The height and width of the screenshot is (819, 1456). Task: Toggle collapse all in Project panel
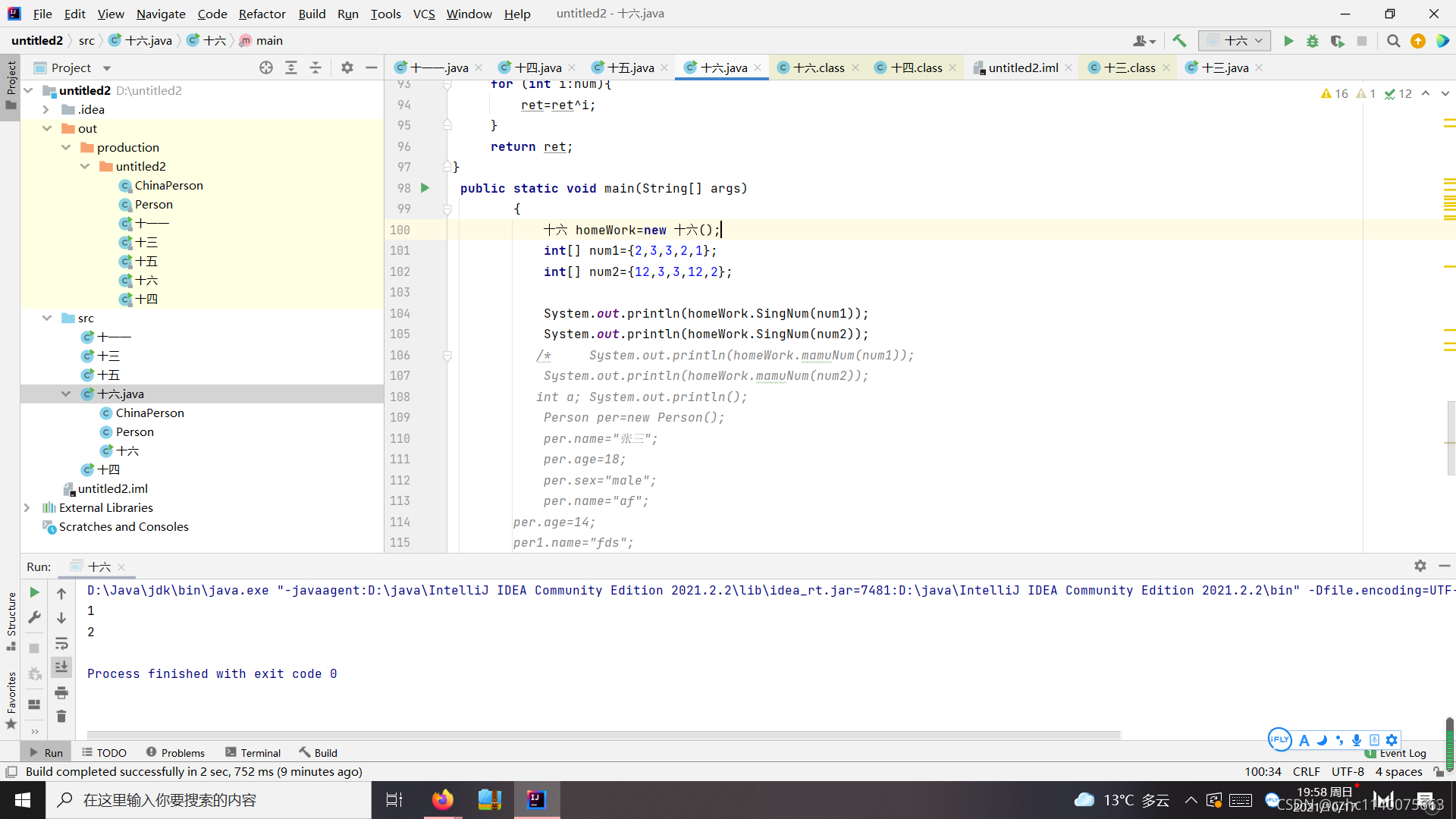[x=316, y=67]
